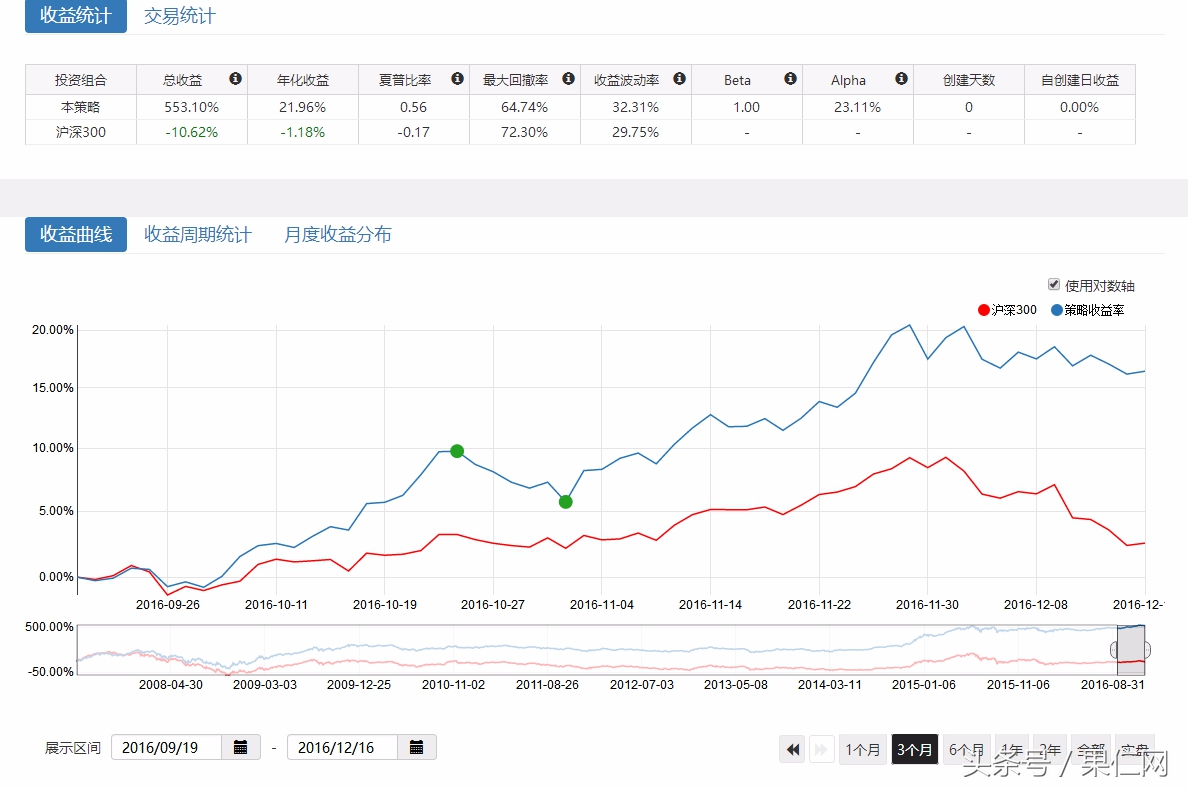Click Alpha value 23.11%
Viewport: 1188px width, 789px height.
point(858,107)
